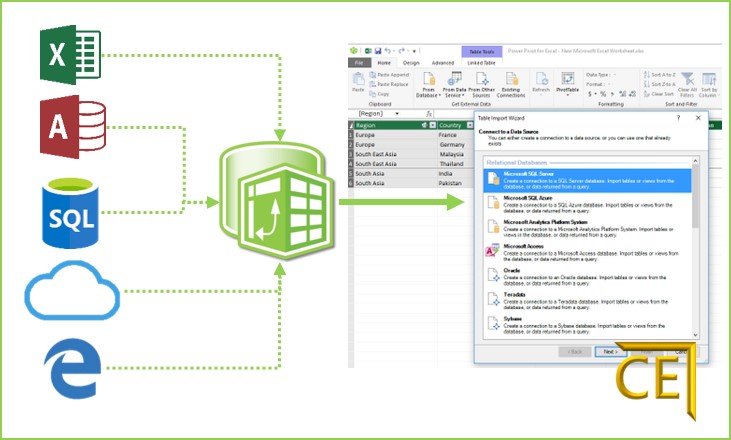Apply percent format icon
The width and height of the screenshot is (731, 440).
(603, 94)
